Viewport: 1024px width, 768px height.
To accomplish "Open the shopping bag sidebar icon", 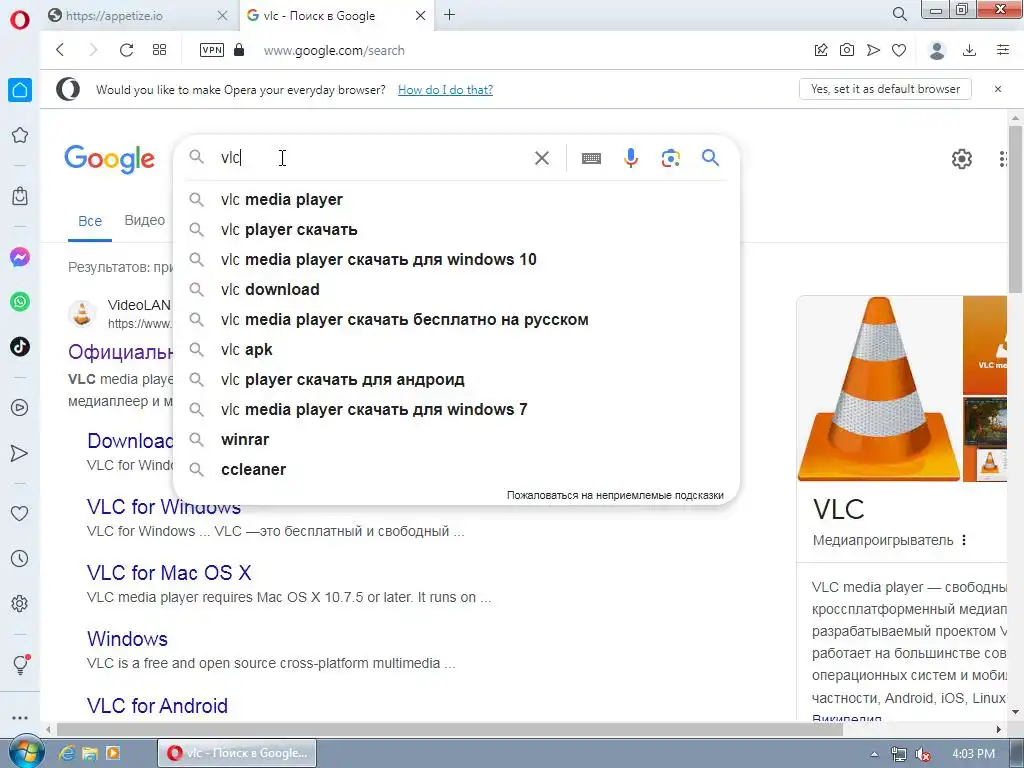I will pyautogui.click(x=20, y=196).
